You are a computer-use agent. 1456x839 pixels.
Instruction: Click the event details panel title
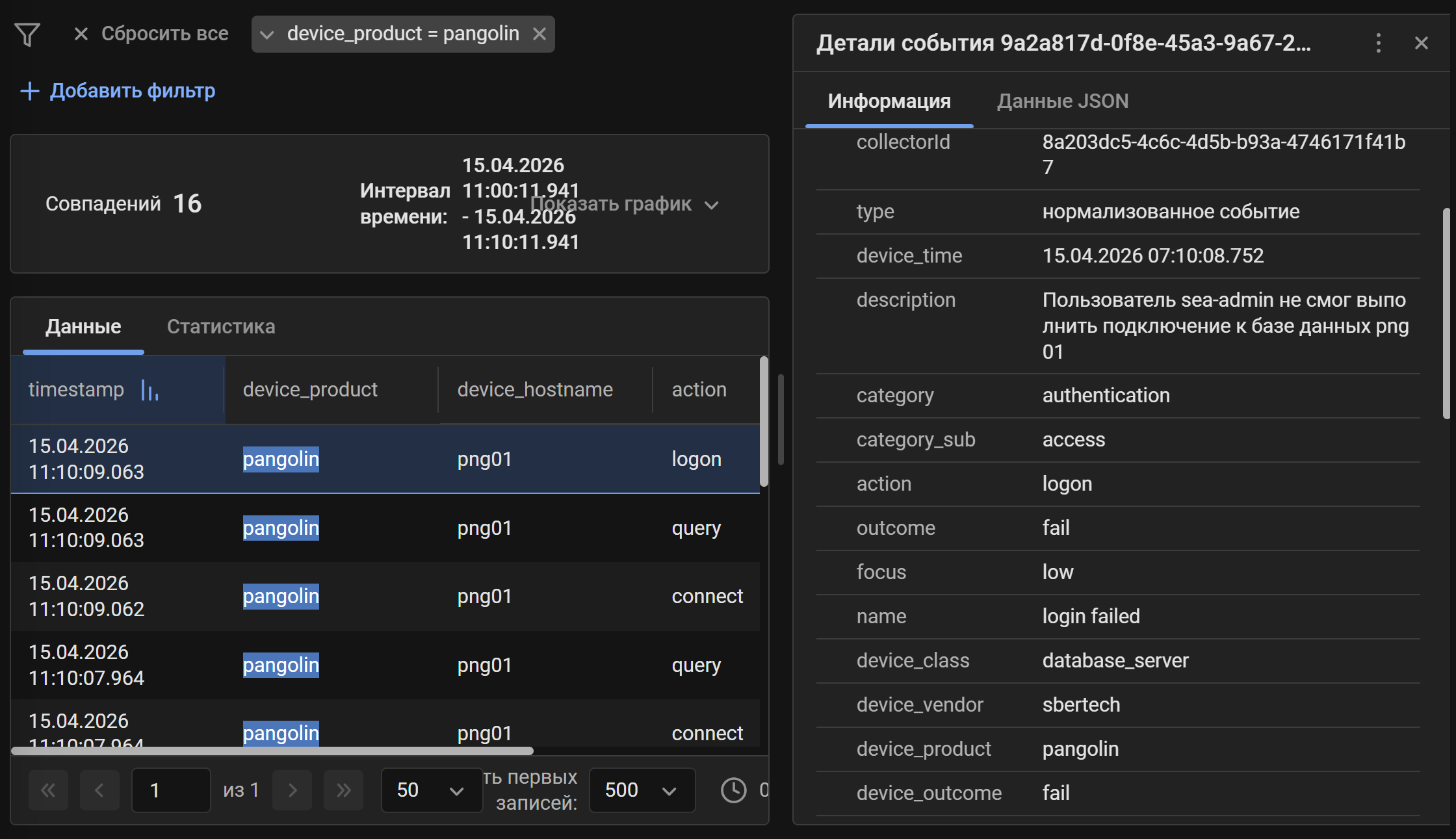[1064, 43]
